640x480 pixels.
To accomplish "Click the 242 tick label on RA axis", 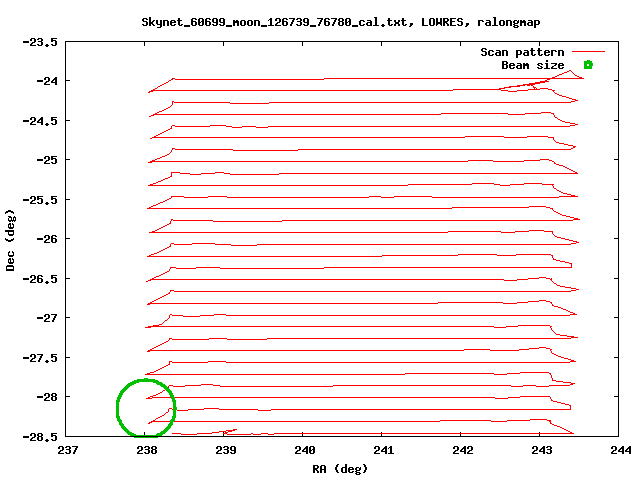I will point(462,451).
